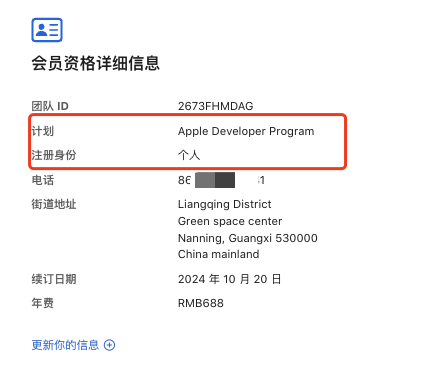Click the membership ID card icon
The width and height of the screenshot is (431, 375).
click(47, 30)
